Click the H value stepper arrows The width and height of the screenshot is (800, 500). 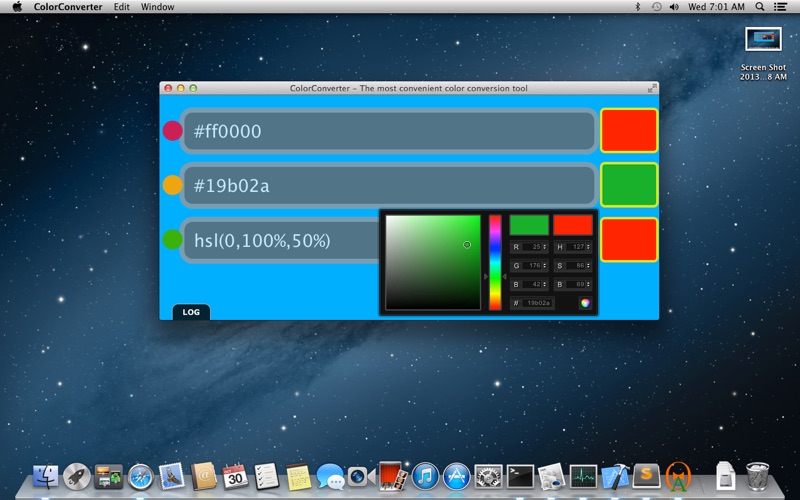click(x=588, y=247)
